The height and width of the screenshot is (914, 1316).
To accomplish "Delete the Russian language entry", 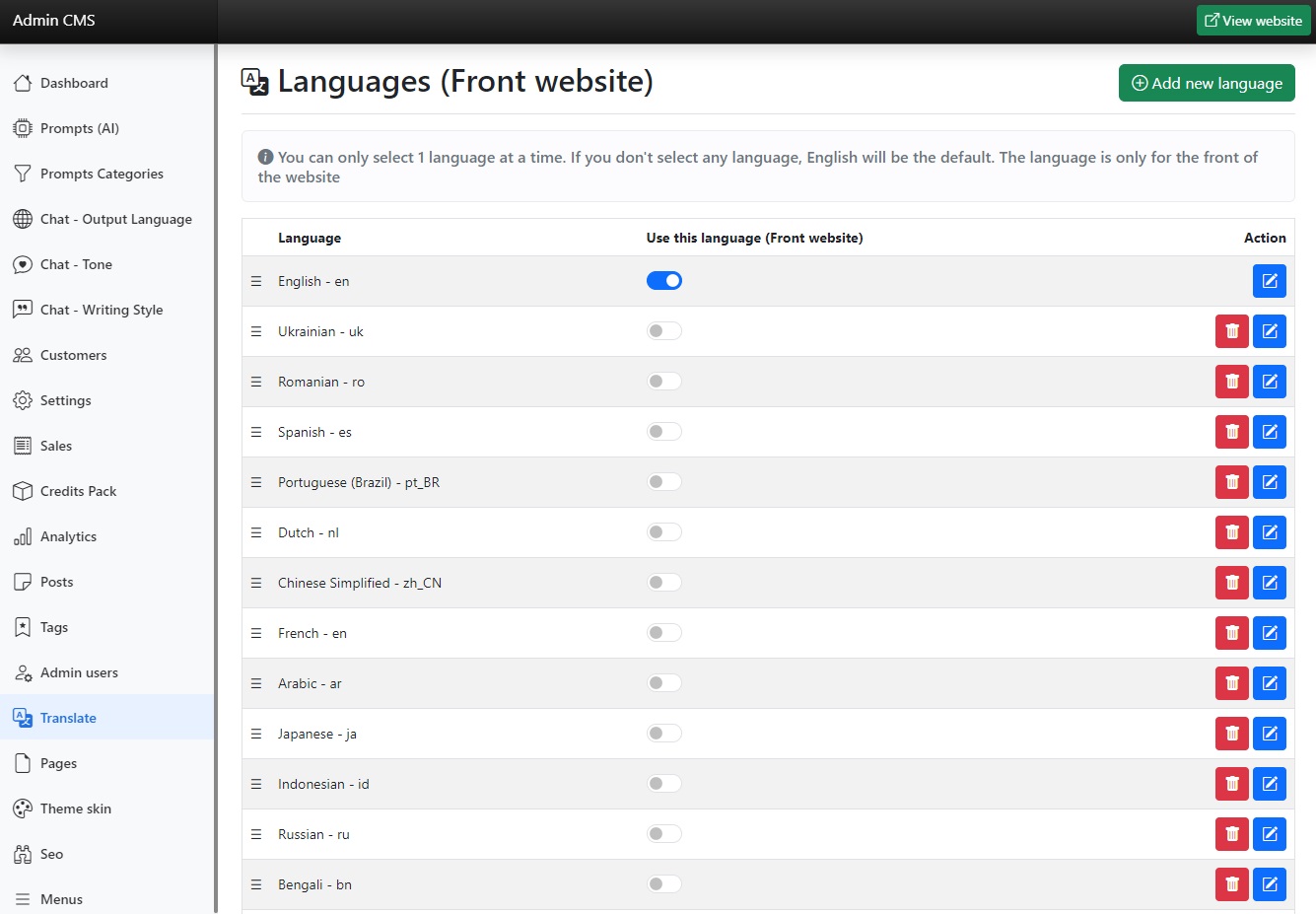I will 1231,834.
